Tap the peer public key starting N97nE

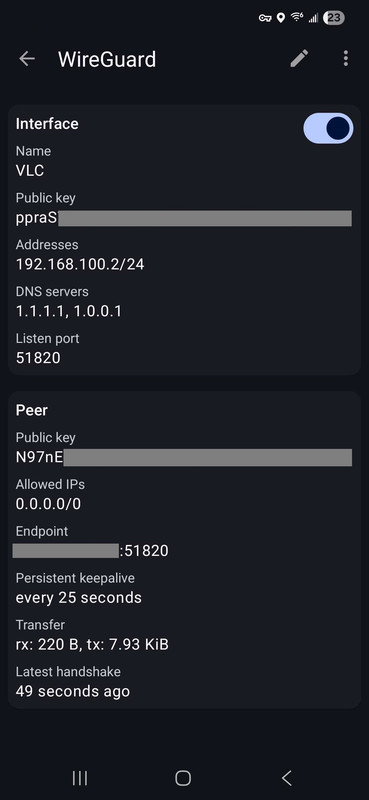pyautogui.click(x=184, y=458)
